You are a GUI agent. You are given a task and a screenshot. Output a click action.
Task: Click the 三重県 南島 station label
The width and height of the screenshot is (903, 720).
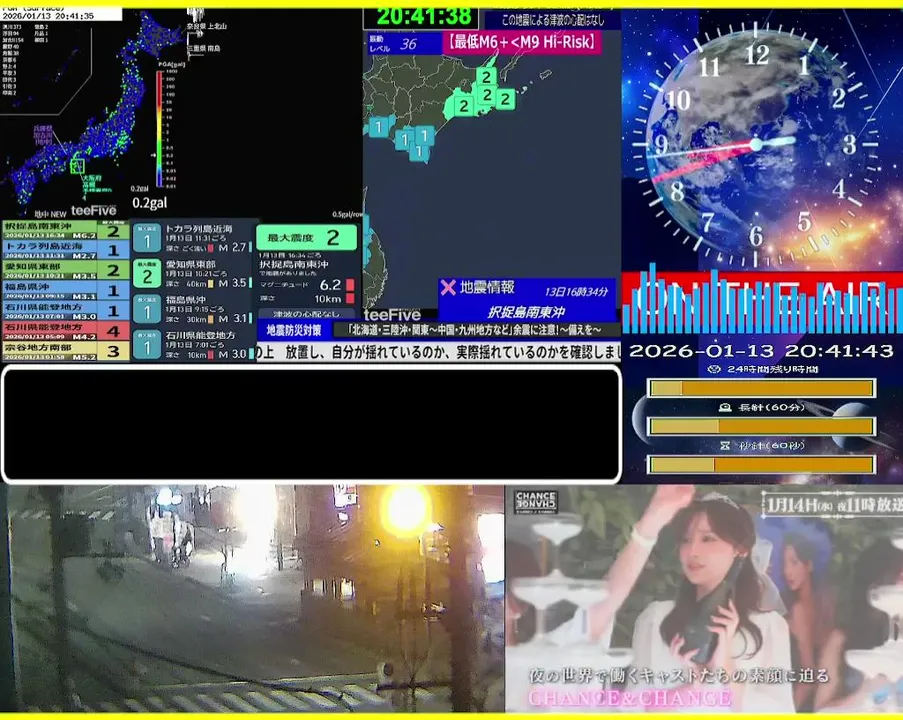(x=203, y=49)
